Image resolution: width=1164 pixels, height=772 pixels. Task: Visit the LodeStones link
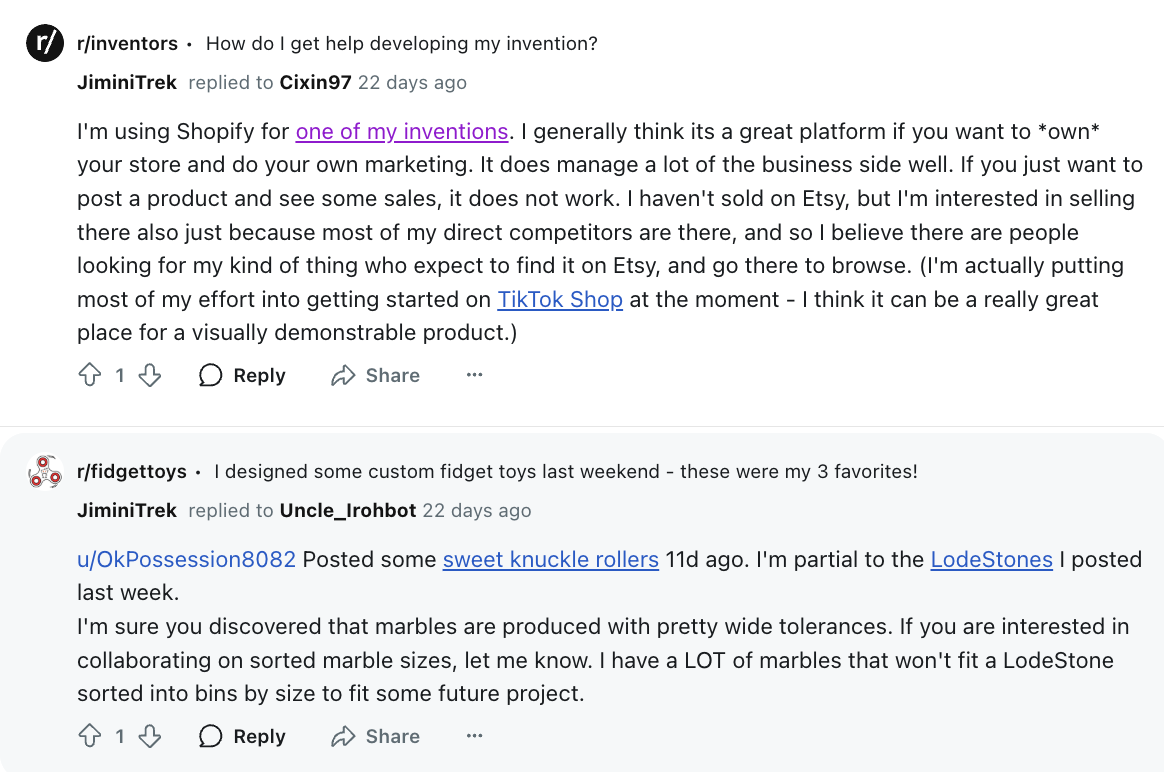992,559
